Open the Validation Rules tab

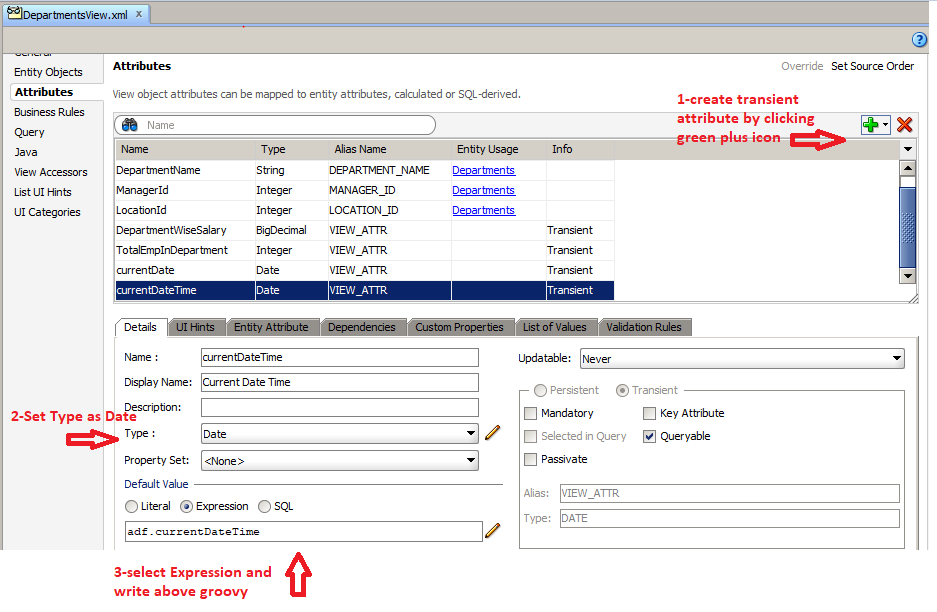click(644, 327)
